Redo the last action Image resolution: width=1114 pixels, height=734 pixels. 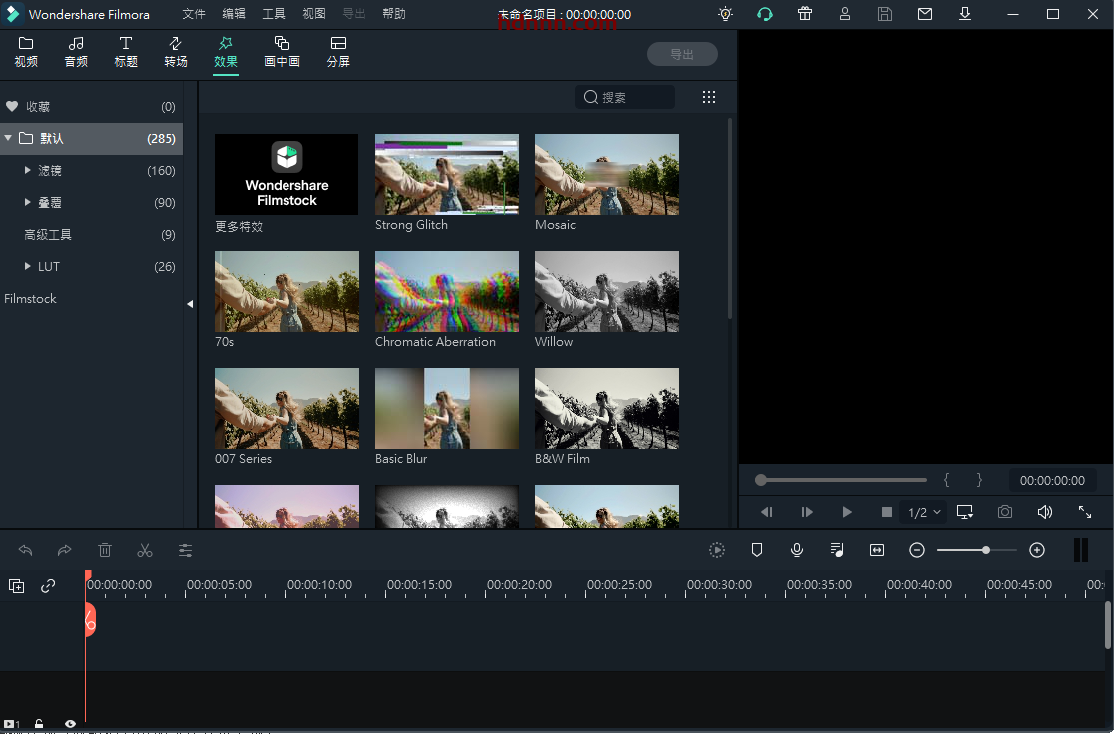65,550
